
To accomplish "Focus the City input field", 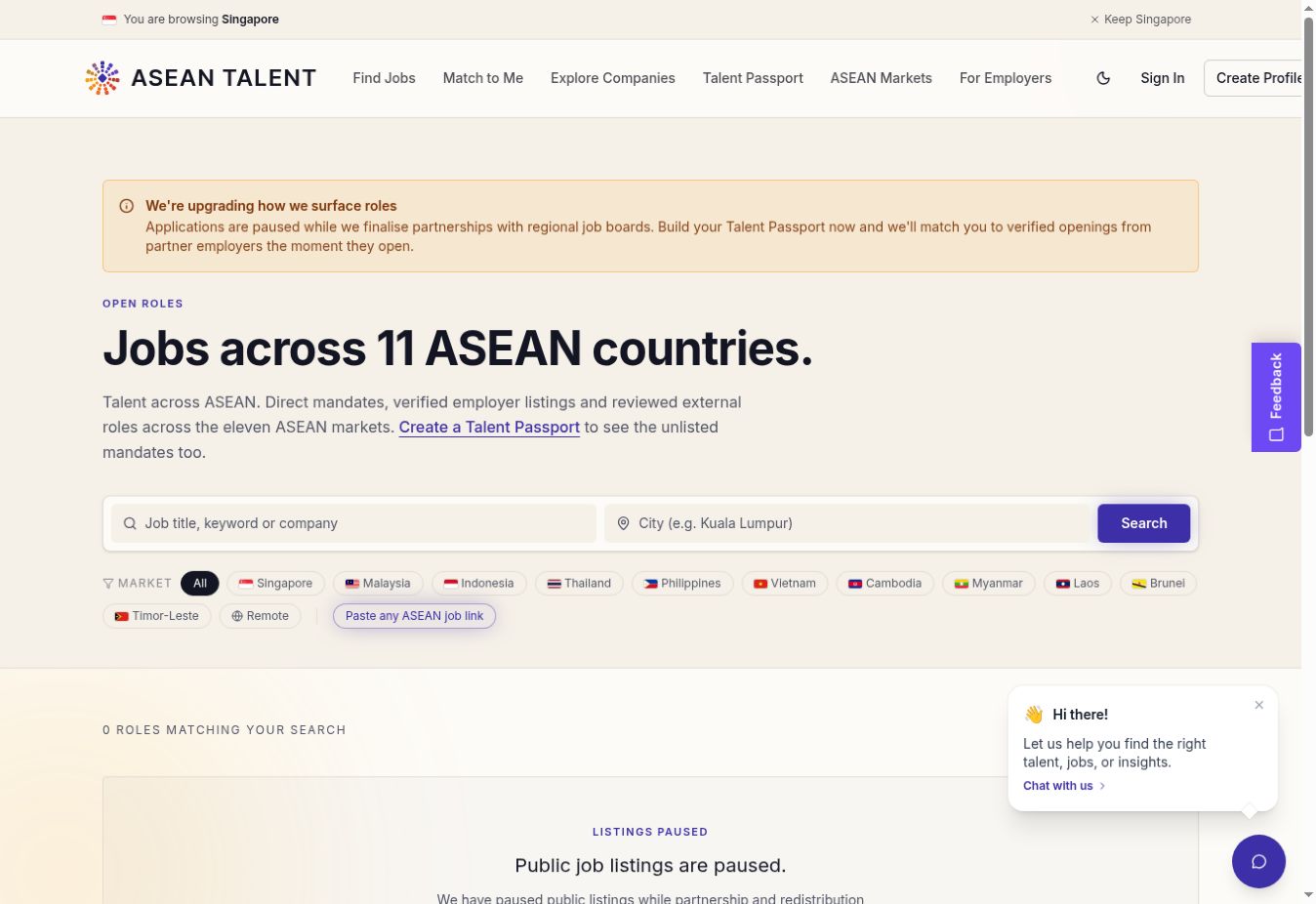I will coord(847,523).
